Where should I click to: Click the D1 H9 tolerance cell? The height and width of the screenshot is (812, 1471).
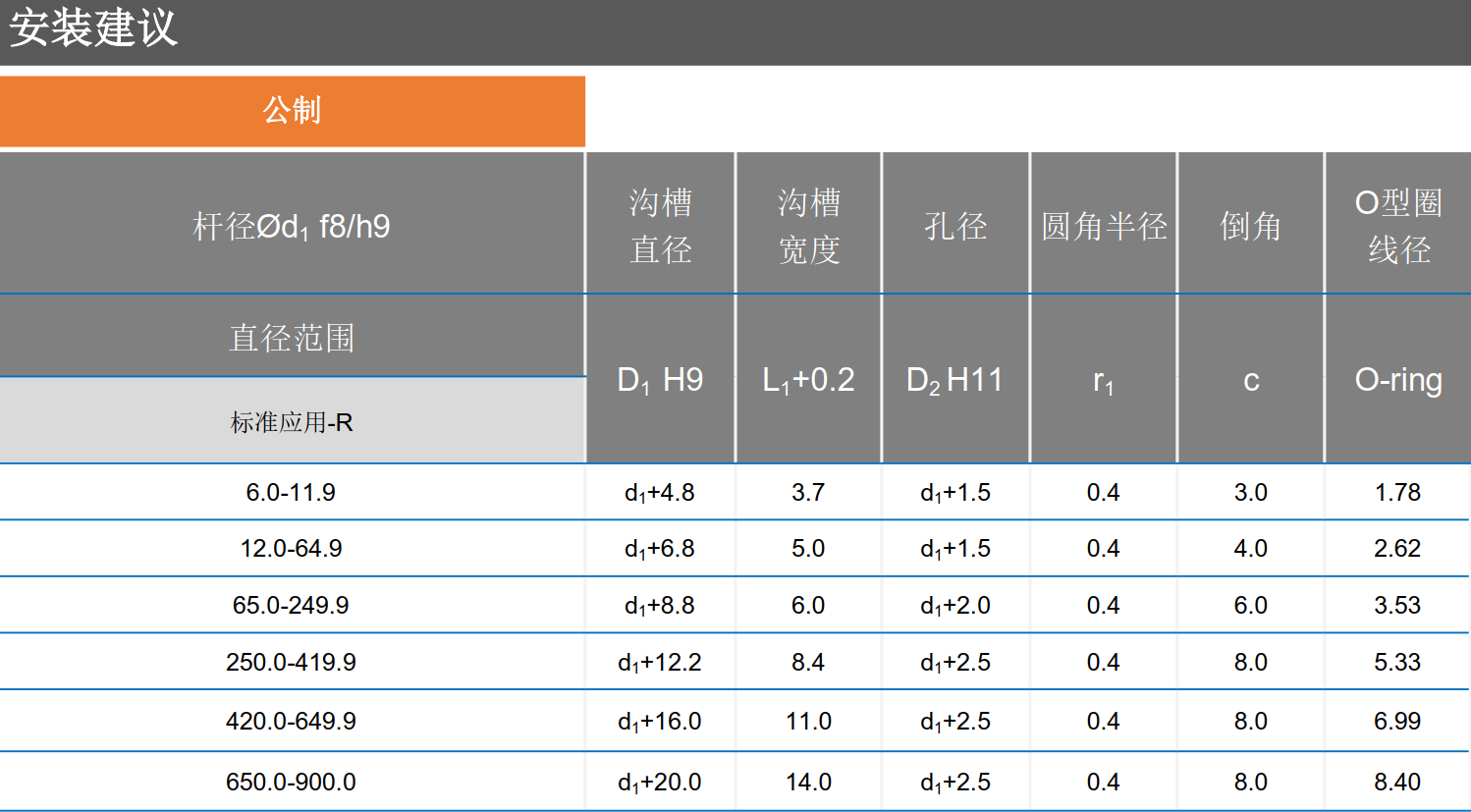tap(660, 380)
